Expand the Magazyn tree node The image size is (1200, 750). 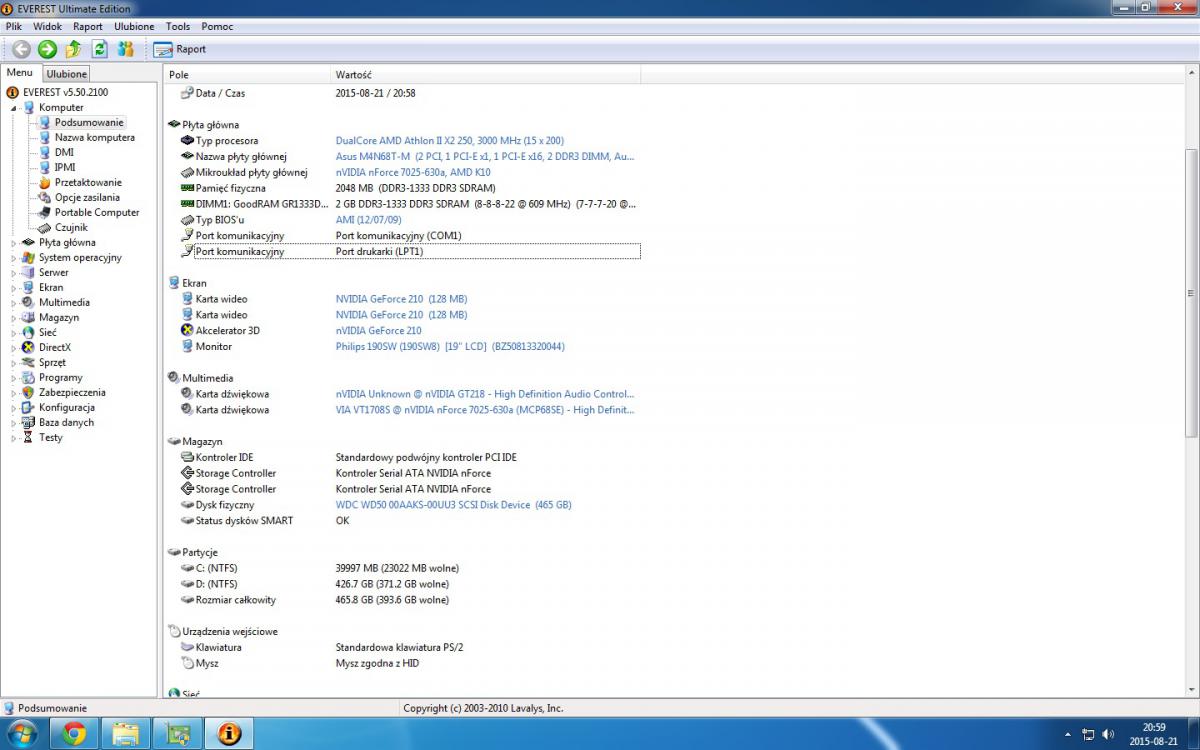(x=14, y=318)
